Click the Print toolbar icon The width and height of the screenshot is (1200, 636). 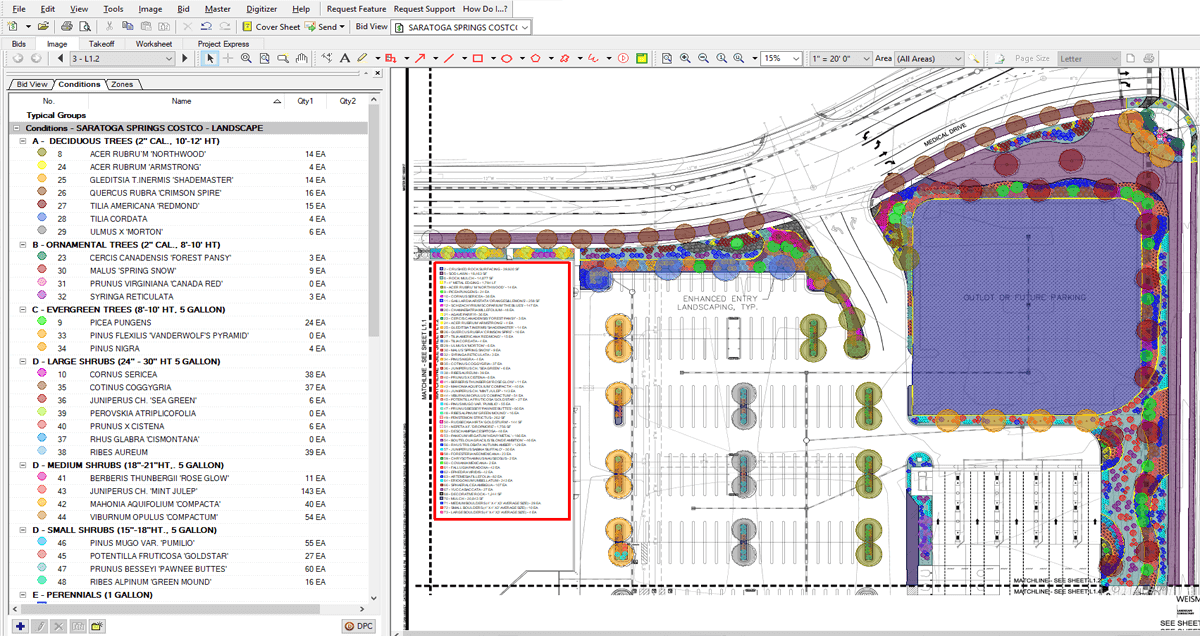point(66,26)
